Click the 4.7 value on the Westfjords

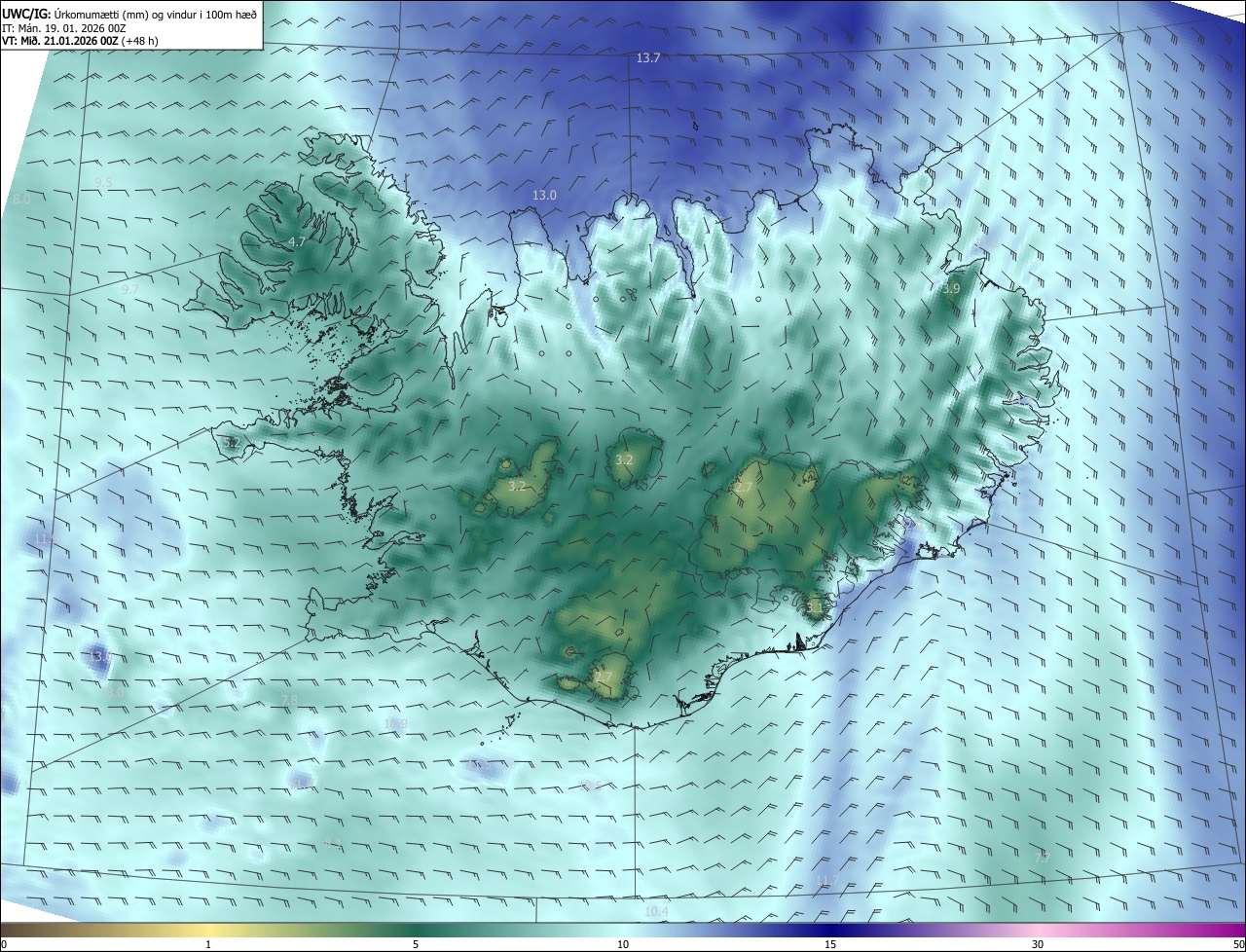(297, 241)
